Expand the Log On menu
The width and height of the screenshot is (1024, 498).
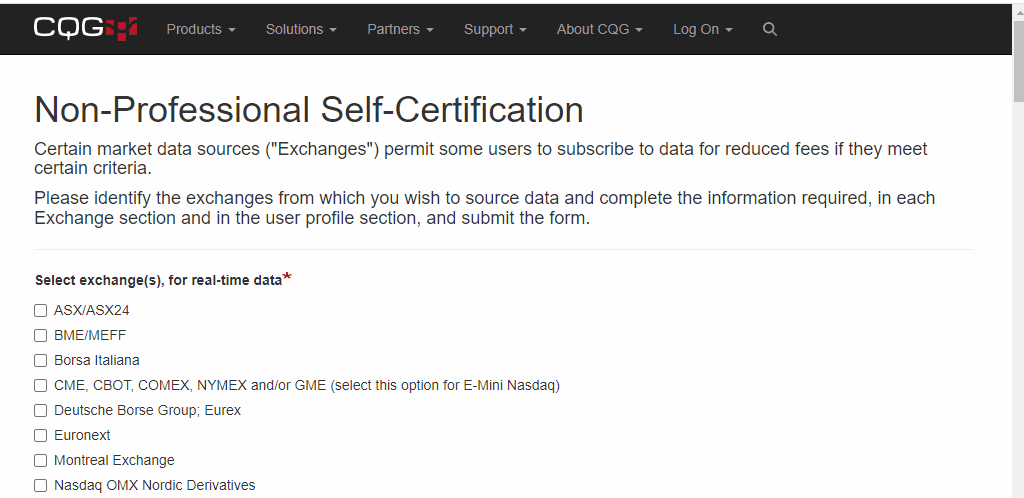[x=703, y=29]
